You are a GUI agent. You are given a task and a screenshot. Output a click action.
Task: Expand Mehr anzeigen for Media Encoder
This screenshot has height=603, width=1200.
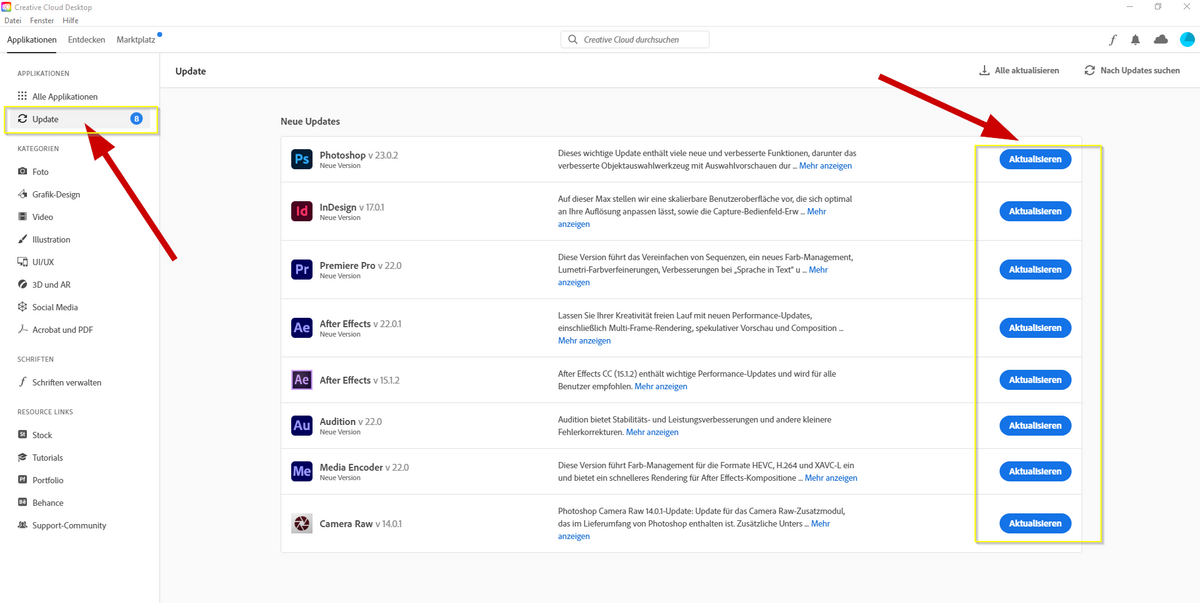tap(831, 478)
